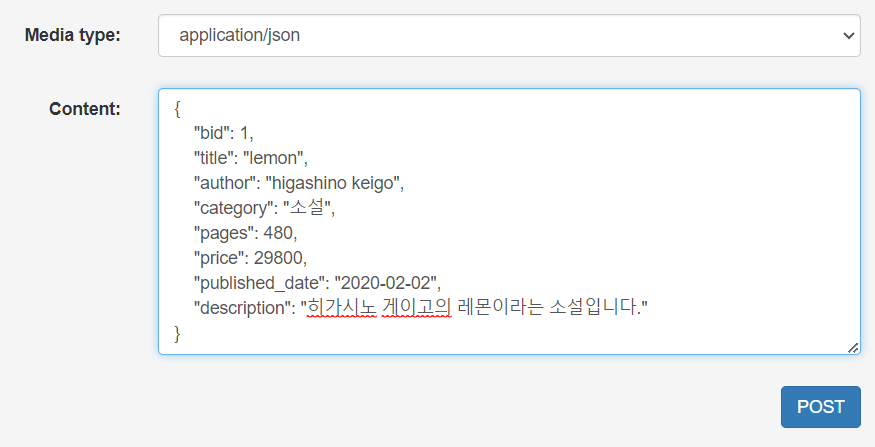The height and width of the screenshot is (447, 875).
Task: Click inside the Content text area
Action: [x=509, y=221]
